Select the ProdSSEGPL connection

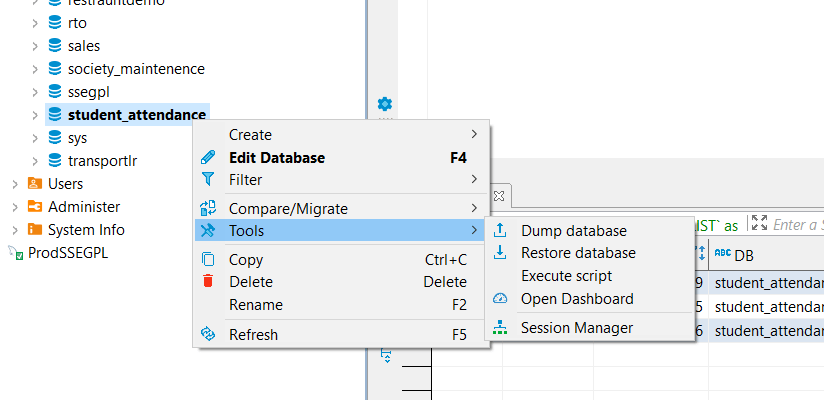68,253
